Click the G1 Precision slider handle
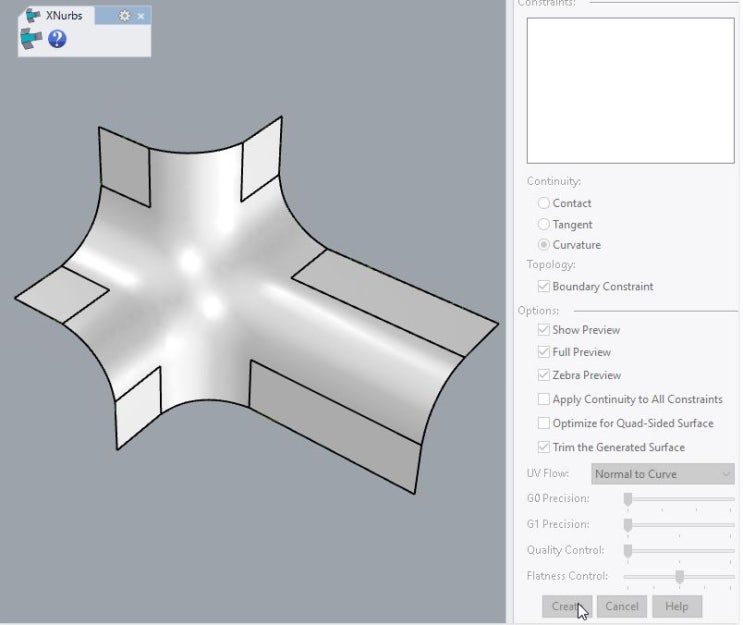 click(x=628, y=525)
